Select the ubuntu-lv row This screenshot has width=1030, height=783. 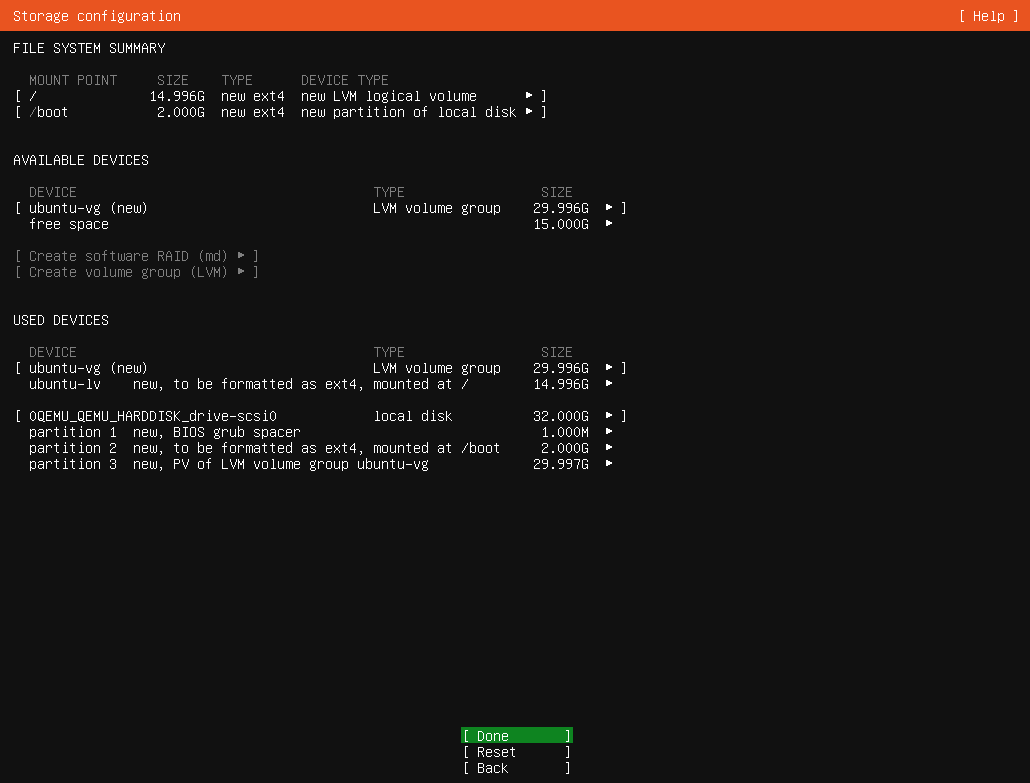coord(321,384)
